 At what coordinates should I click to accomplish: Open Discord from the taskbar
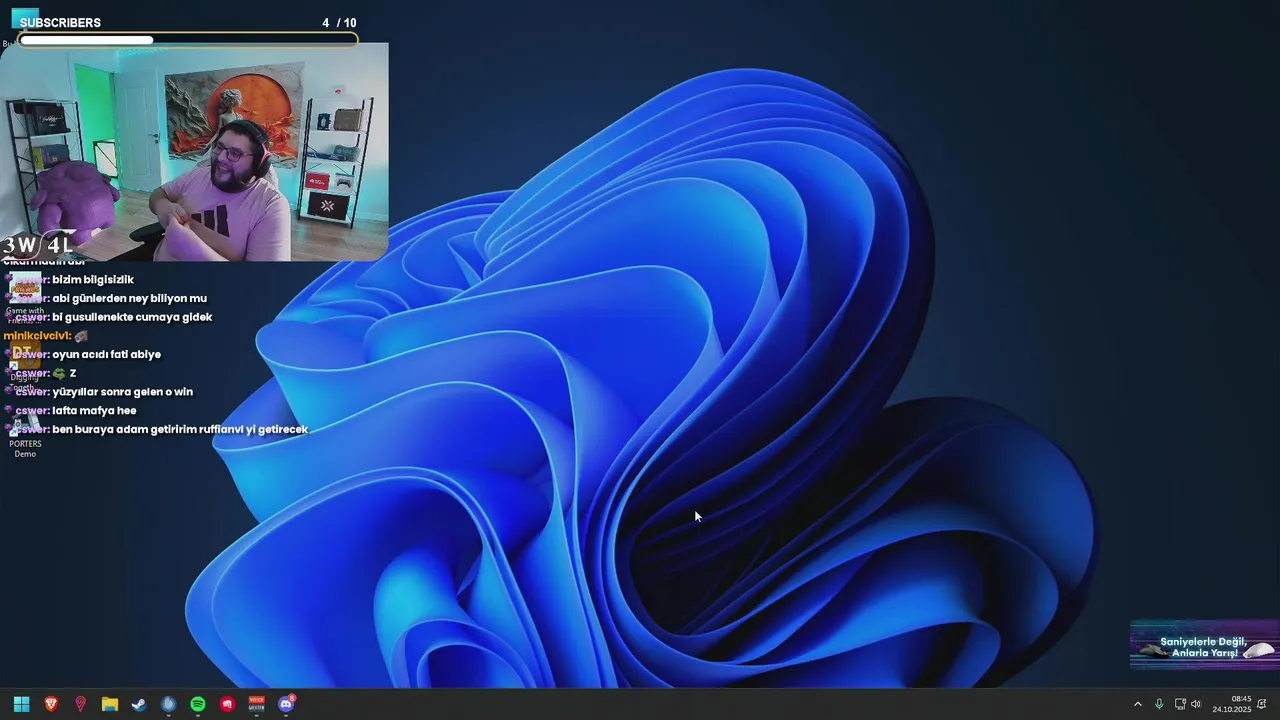286,704
